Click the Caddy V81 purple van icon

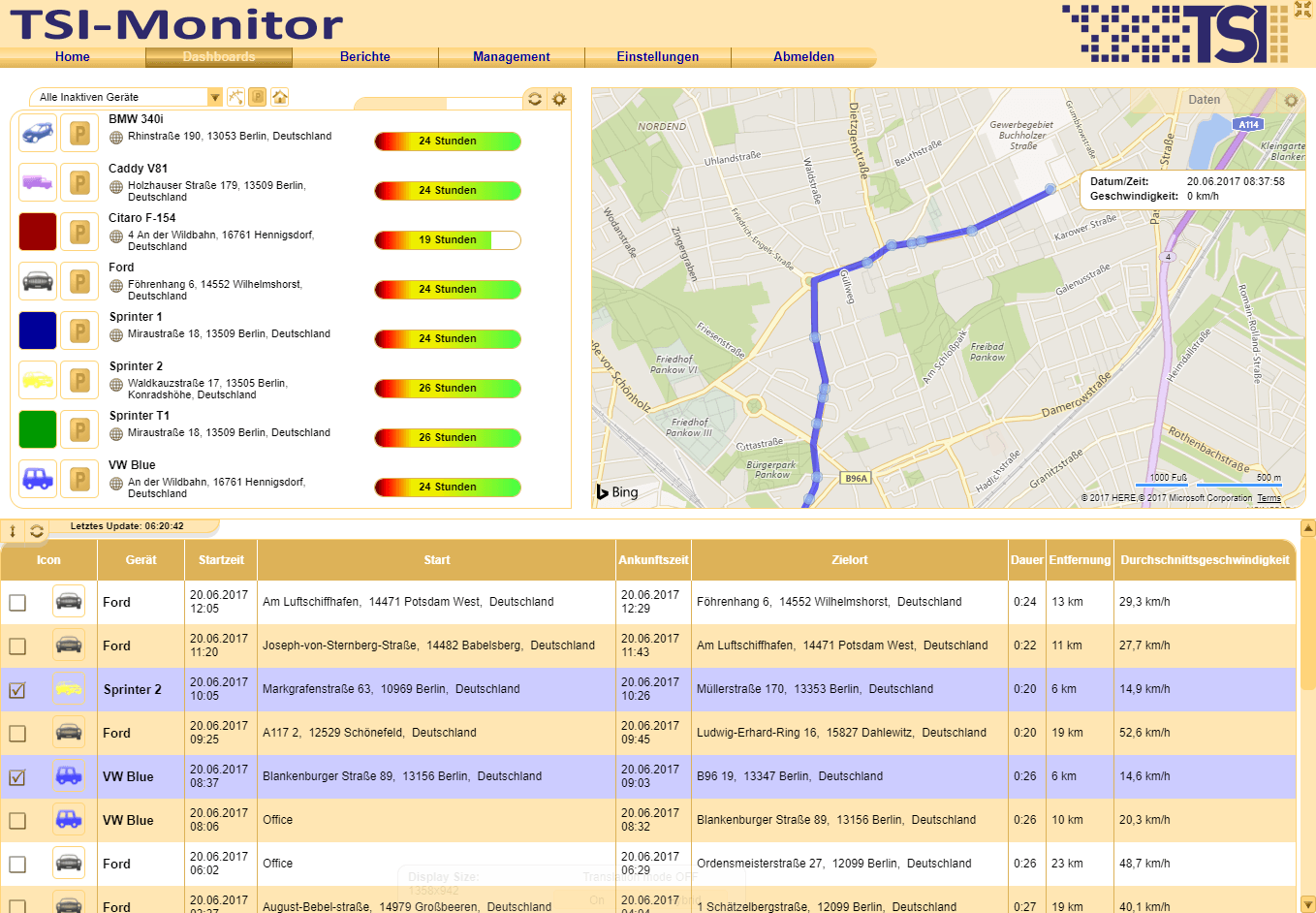click(38, 182)
